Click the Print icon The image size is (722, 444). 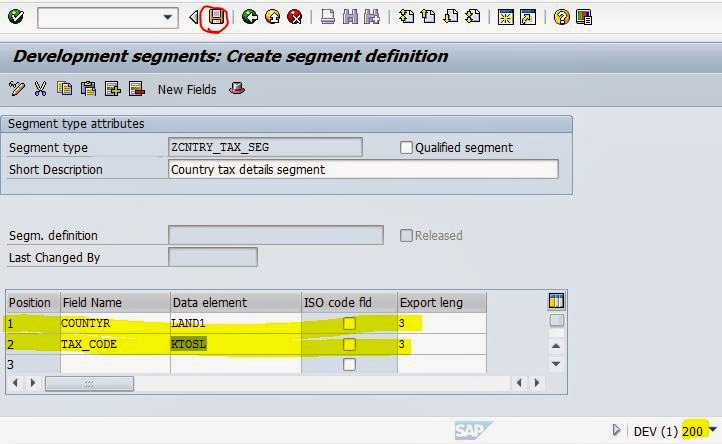(x=328, y=17)
